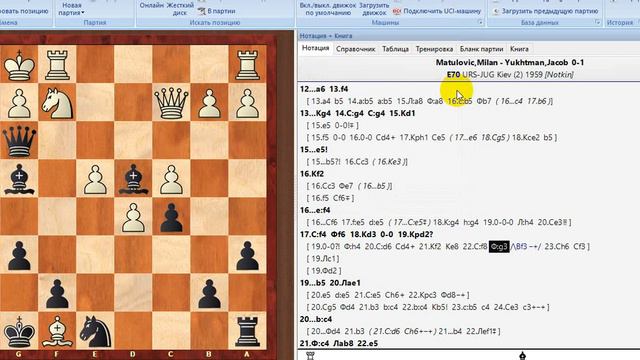Click the В партии search icon
640x360 pixels.
point(201,11)
